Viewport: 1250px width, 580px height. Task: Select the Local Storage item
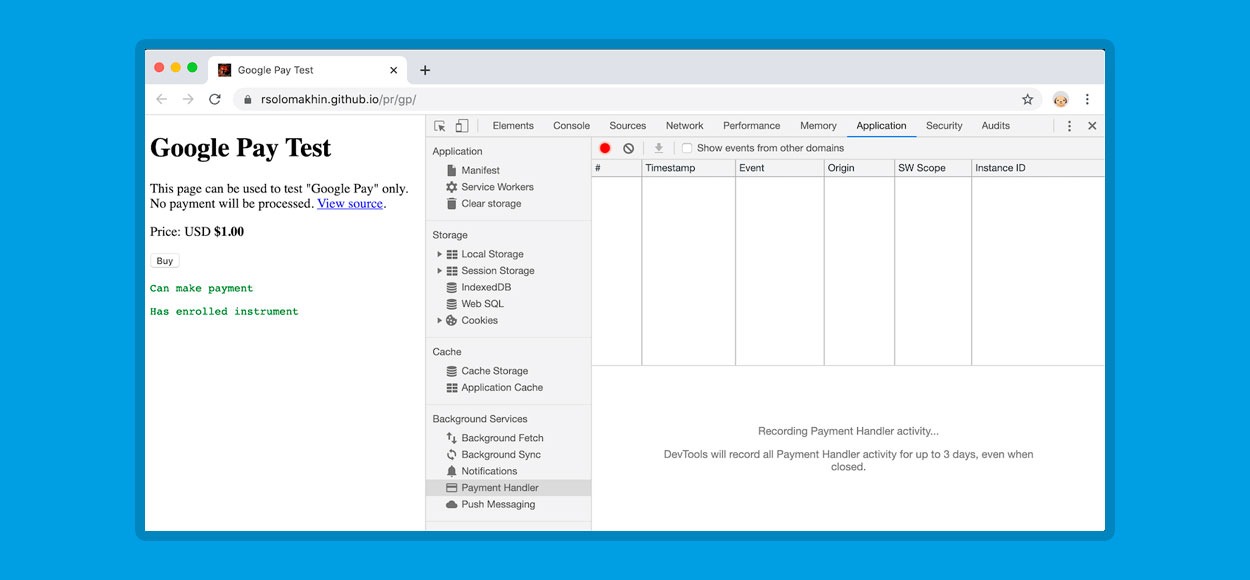[492, 254]
